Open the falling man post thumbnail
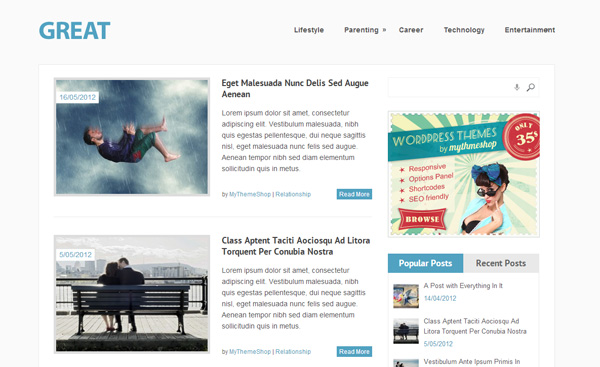Image resolution: width=600 pixels, height=367 pixels. [132, 137]
